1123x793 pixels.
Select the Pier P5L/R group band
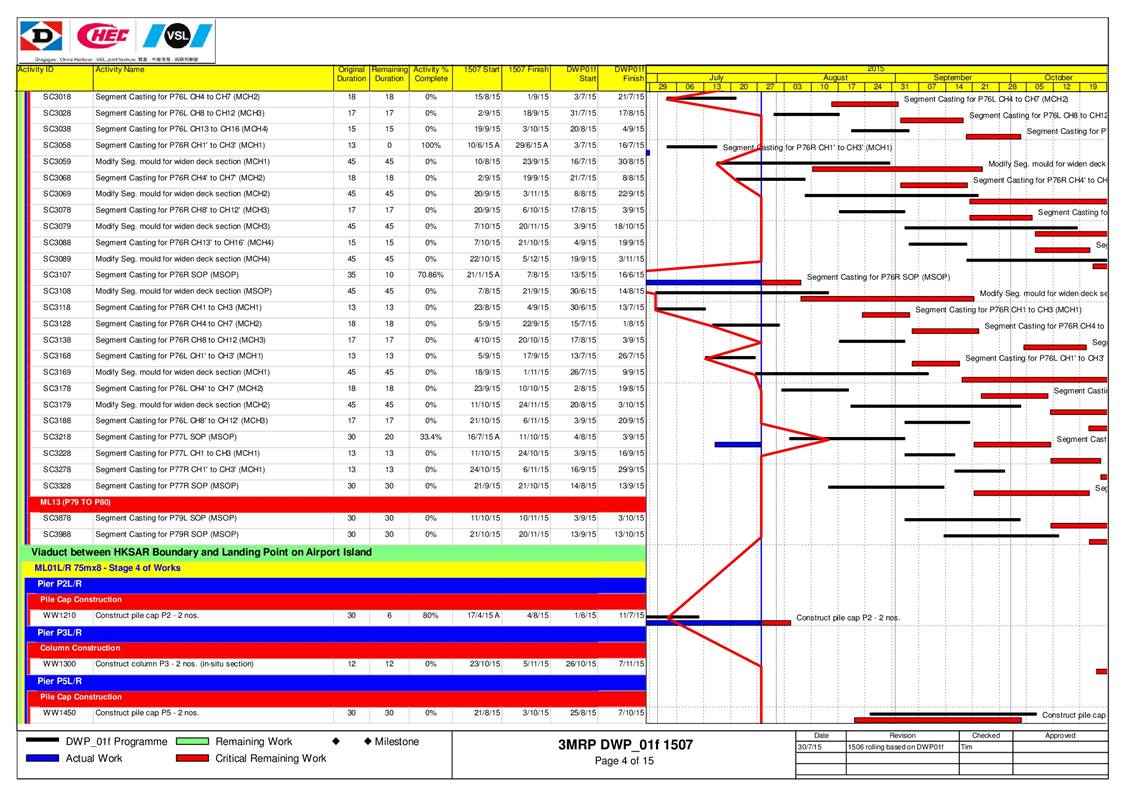(336, 681)
